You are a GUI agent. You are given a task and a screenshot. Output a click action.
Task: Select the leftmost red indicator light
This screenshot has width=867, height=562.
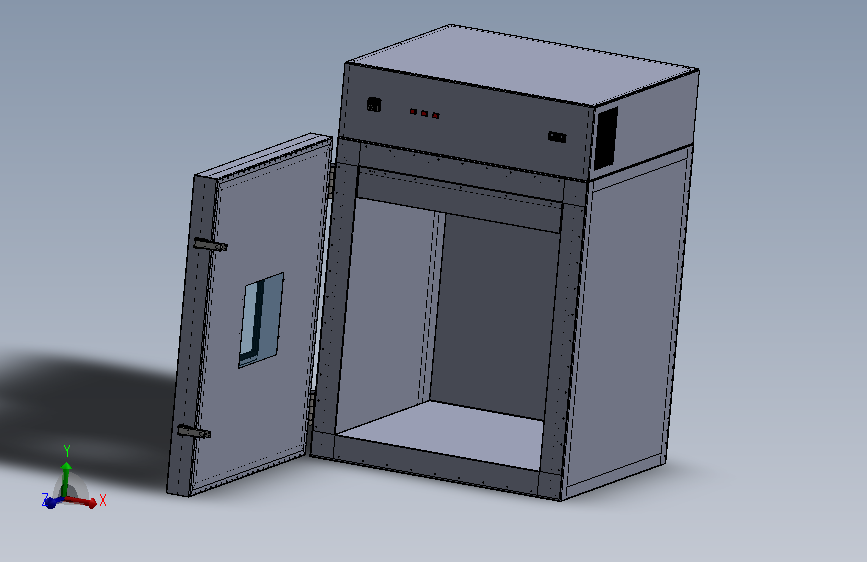(413, 111)
